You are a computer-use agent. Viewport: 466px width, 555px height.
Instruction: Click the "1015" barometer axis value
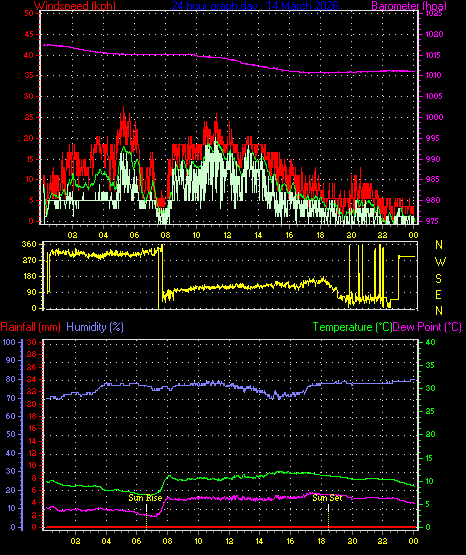434,55
